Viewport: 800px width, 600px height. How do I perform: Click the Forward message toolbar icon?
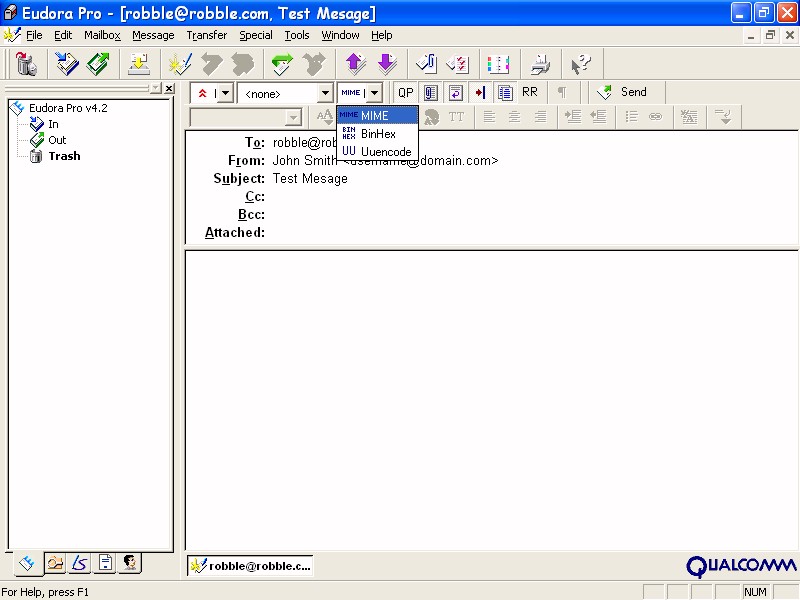282,64
